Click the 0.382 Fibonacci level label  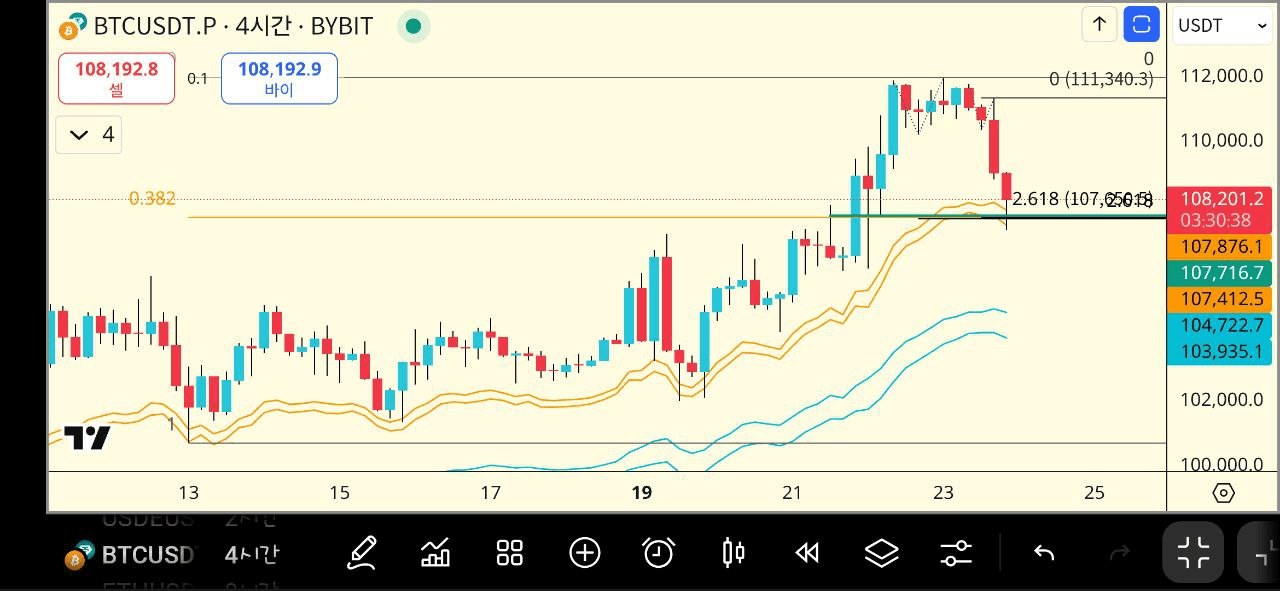pos(152,198)
